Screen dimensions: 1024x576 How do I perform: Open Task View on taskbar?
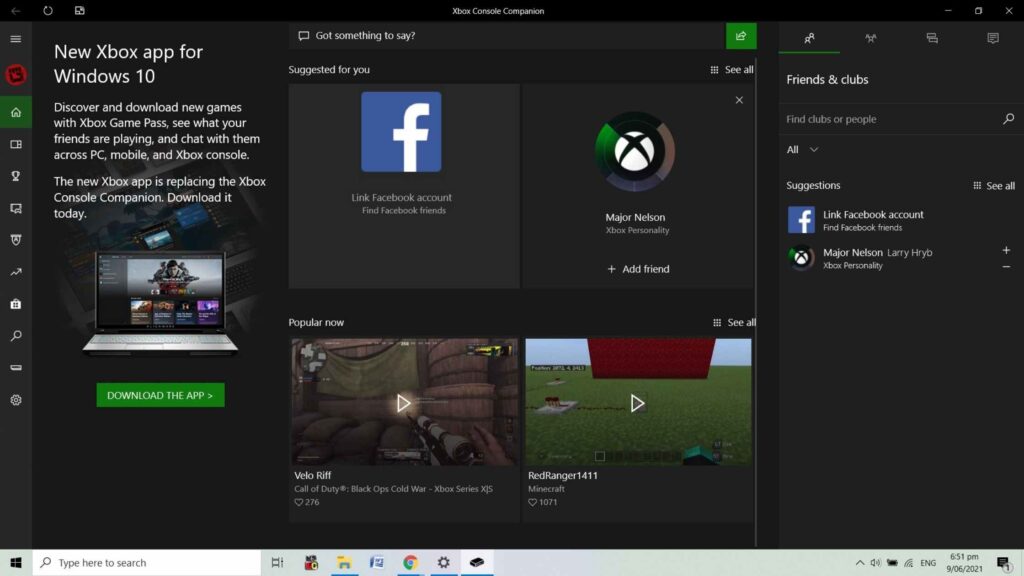(277, 562)
